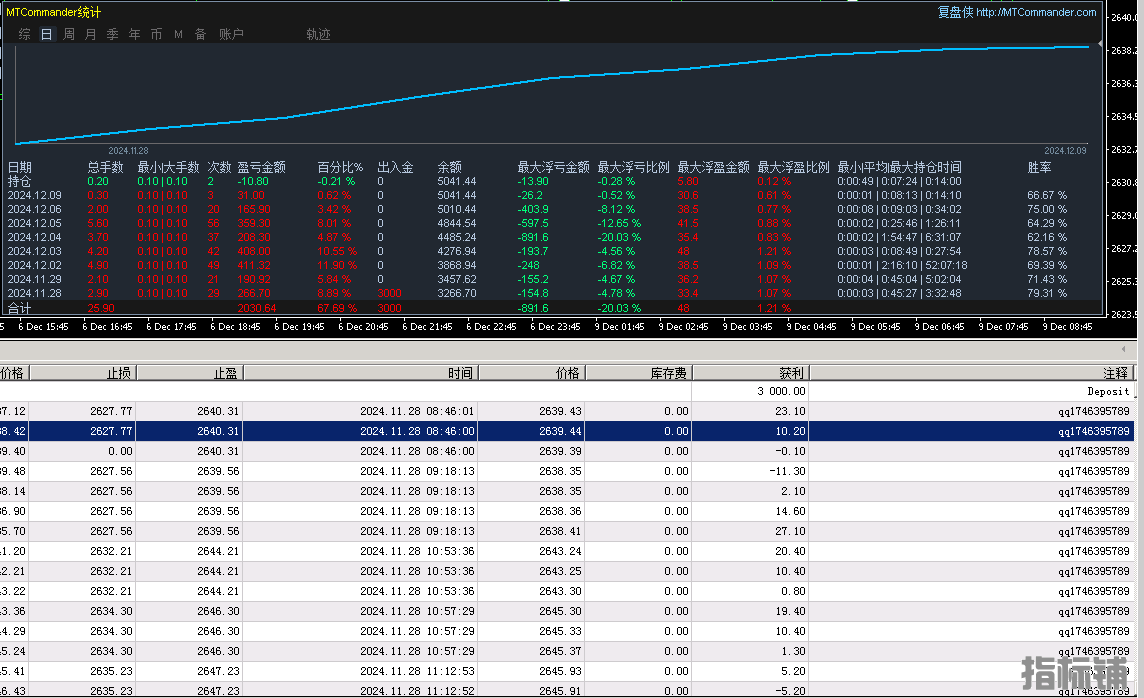Select the trade row with profit -0.10

pyautogui.click(x=568, y=451)
